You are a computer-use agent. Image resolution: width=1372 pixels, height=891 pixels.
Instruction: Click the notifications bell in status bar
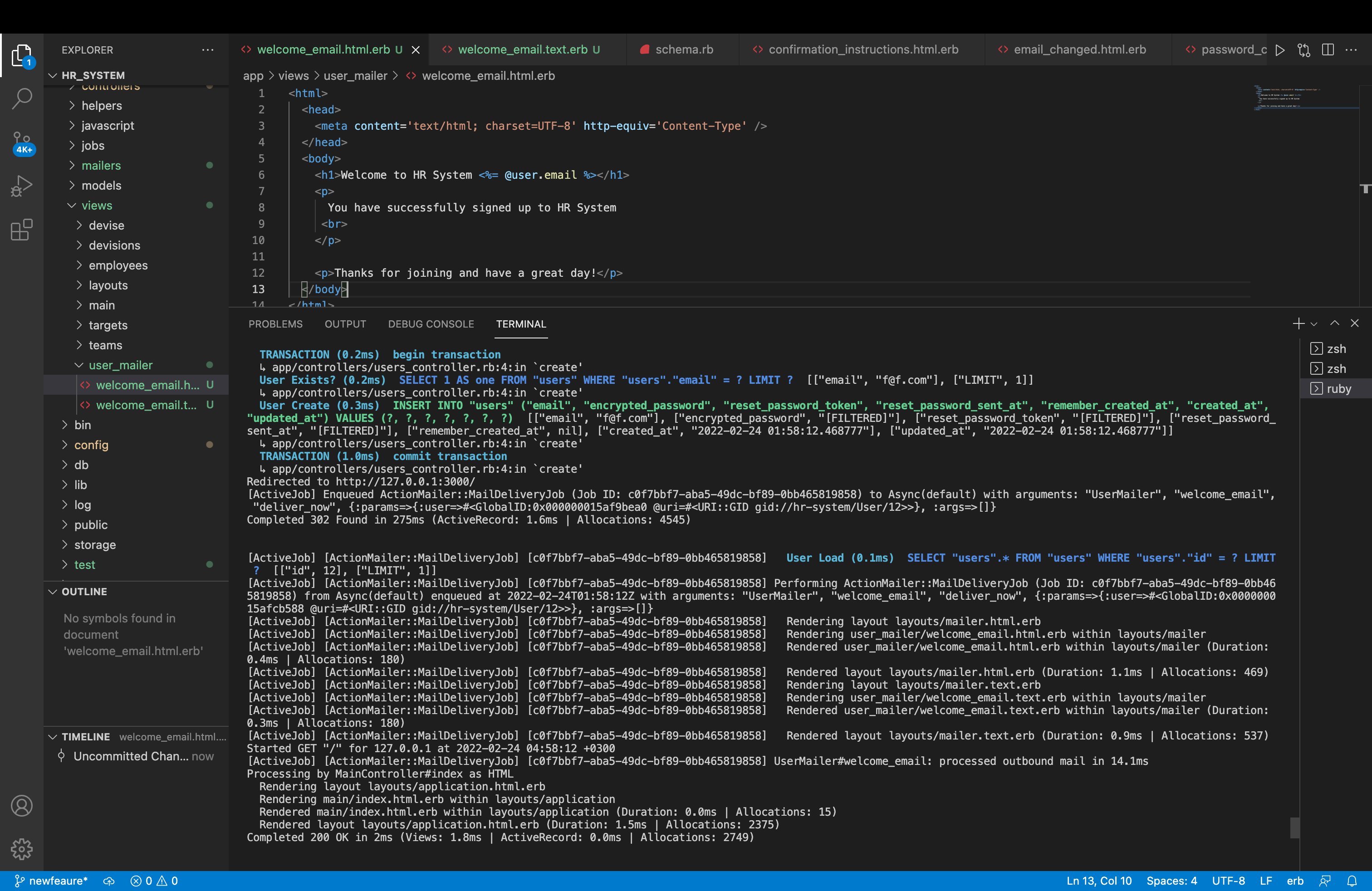tap(1352, 881)
